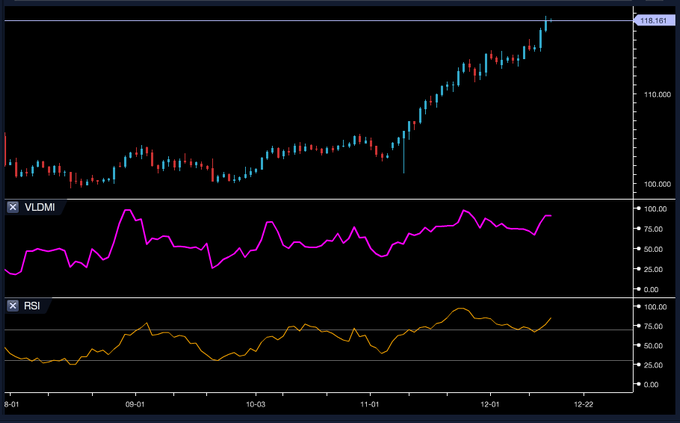Click VLDMI scale value 75.00

pos(653,229)
